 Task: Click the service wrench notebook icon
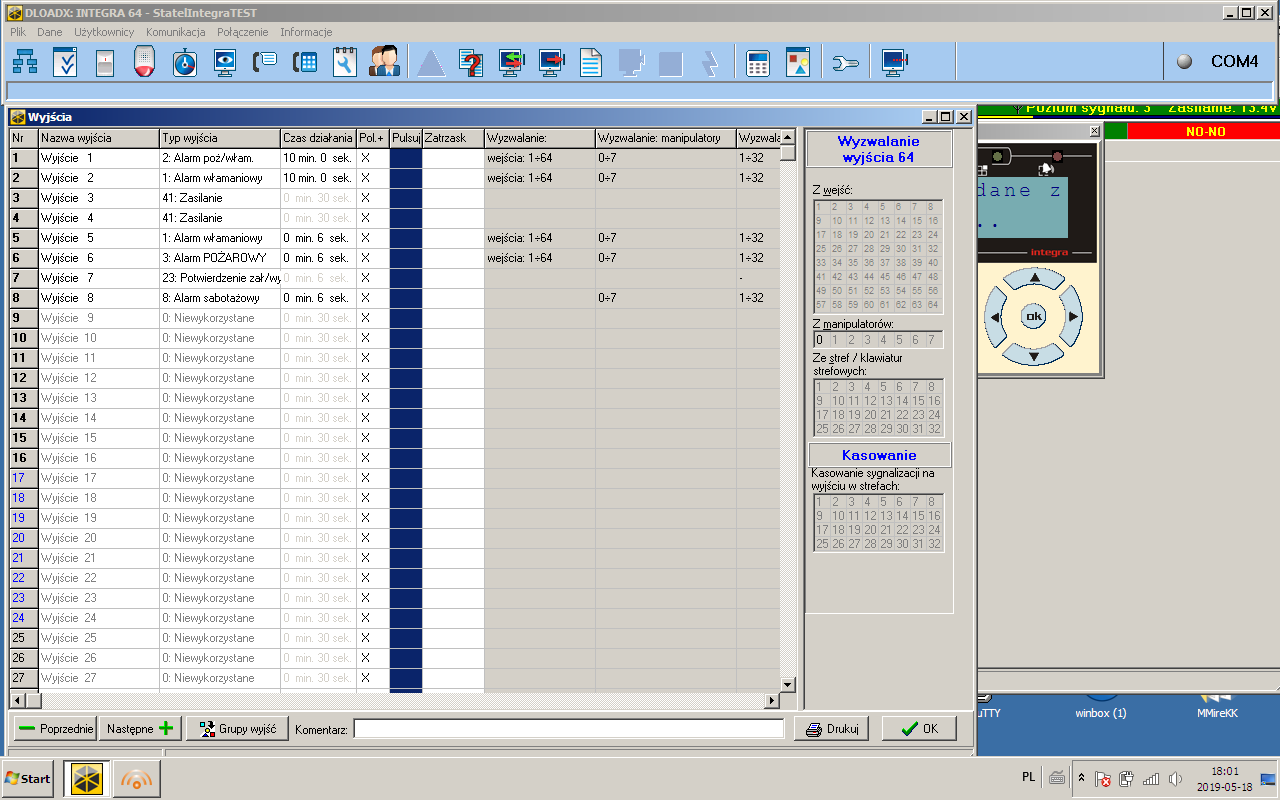point(345,62)
